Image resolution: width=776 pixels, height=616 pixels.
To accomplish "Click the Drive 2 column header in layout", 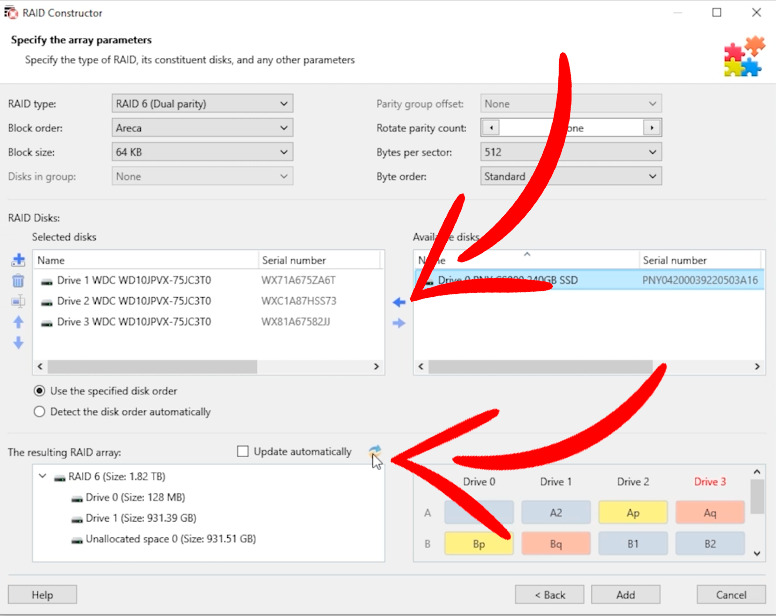I will tap(633, 482).
